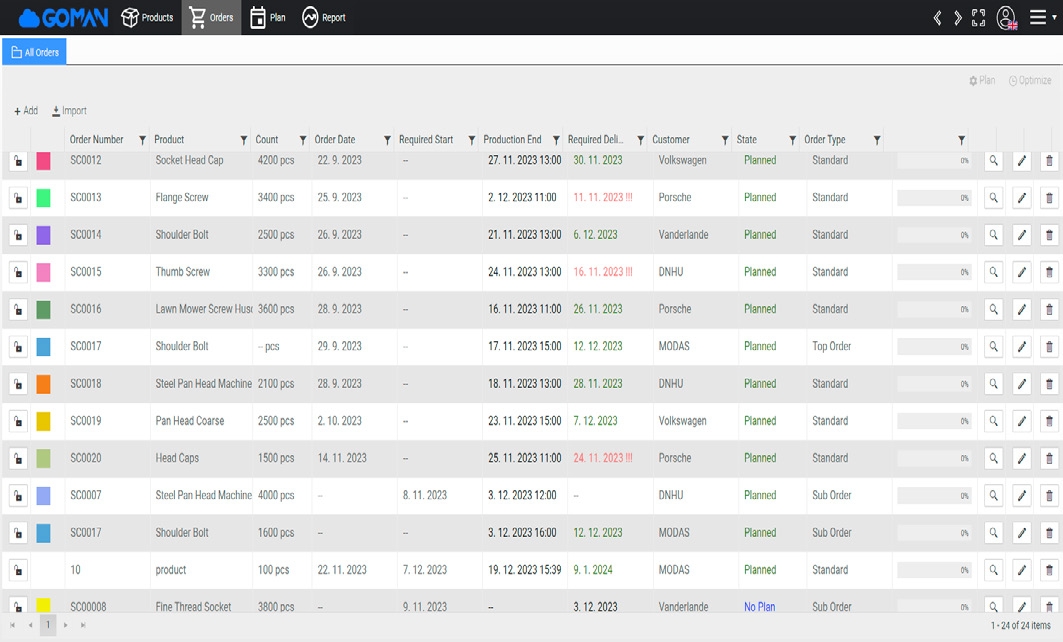This screenshot has width=1063, height=642.
Task: Open the hamburger menu dropdown
Action: [1042, 18]
